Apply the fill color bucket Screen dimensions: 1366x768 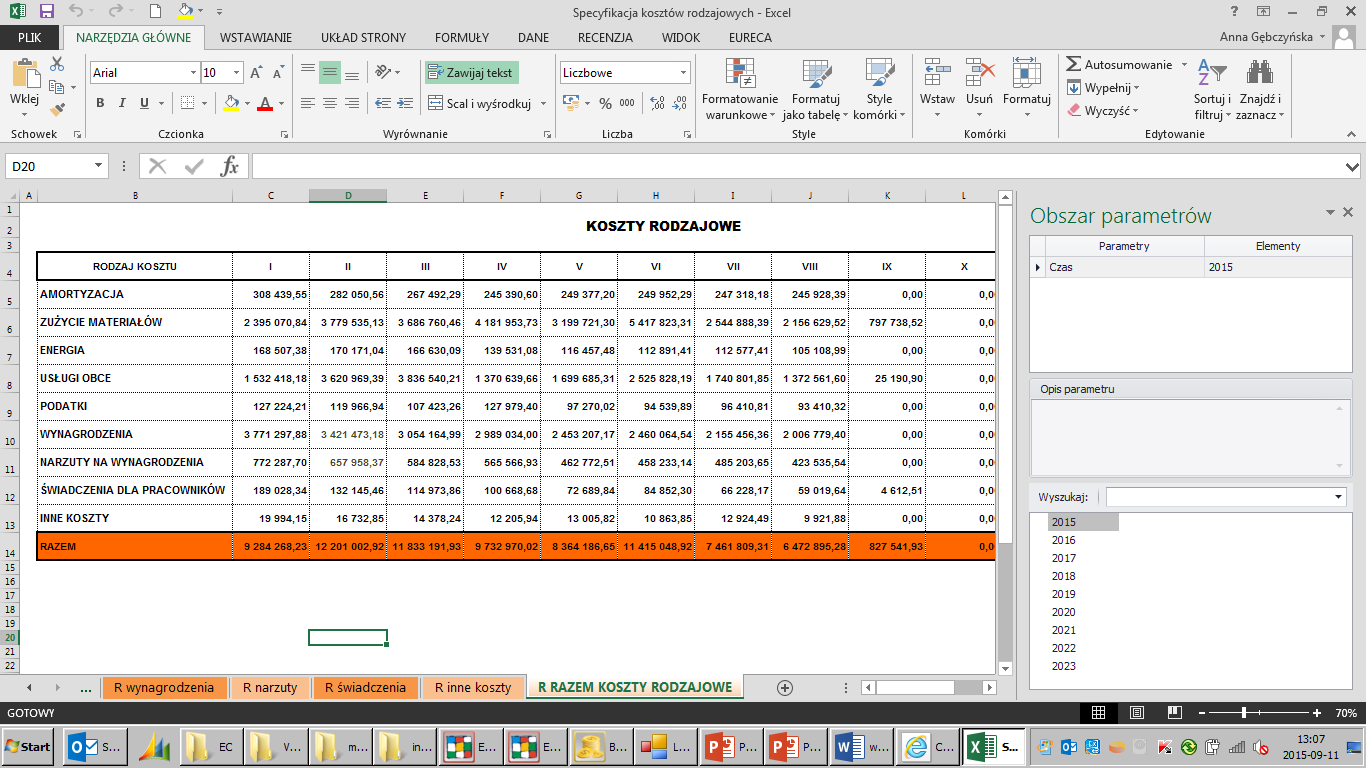click(232, 103)
